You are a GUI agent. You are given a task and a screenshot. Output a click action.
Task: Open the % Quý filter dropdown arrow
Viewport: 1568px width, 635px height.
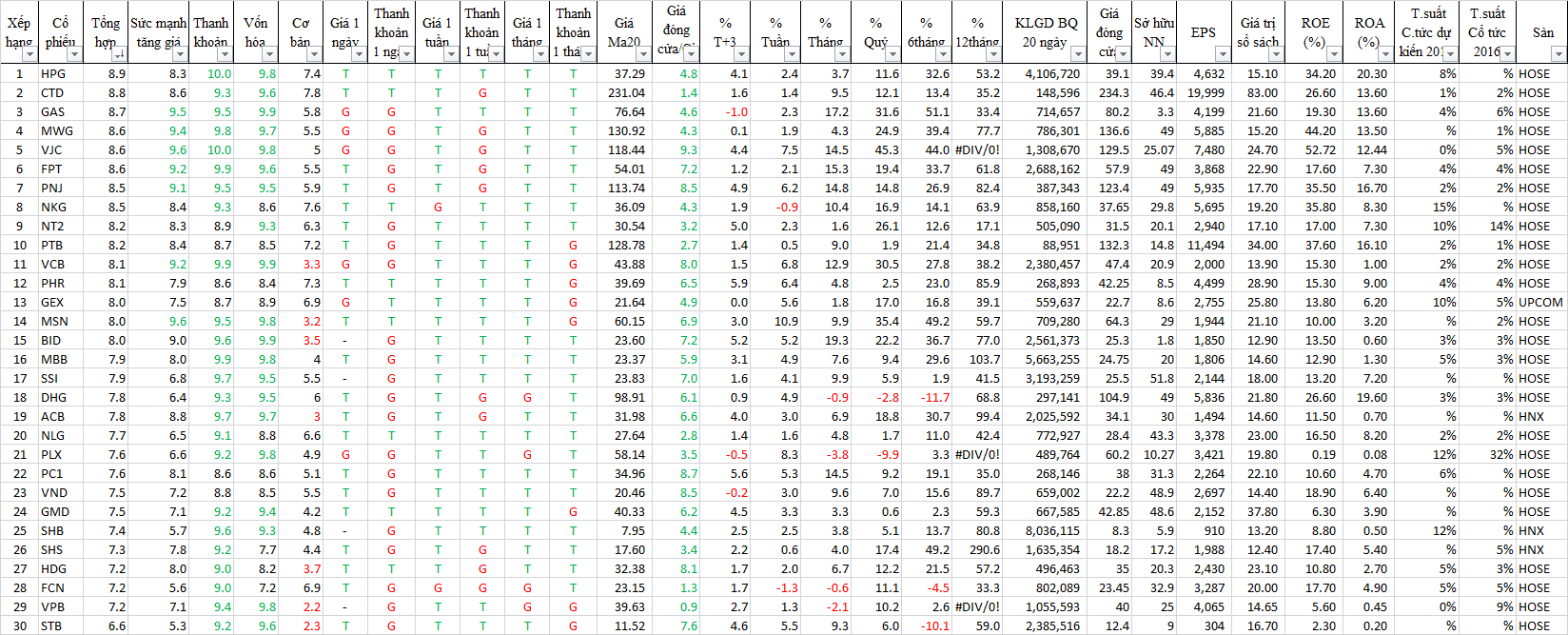[x=892, y=54]
